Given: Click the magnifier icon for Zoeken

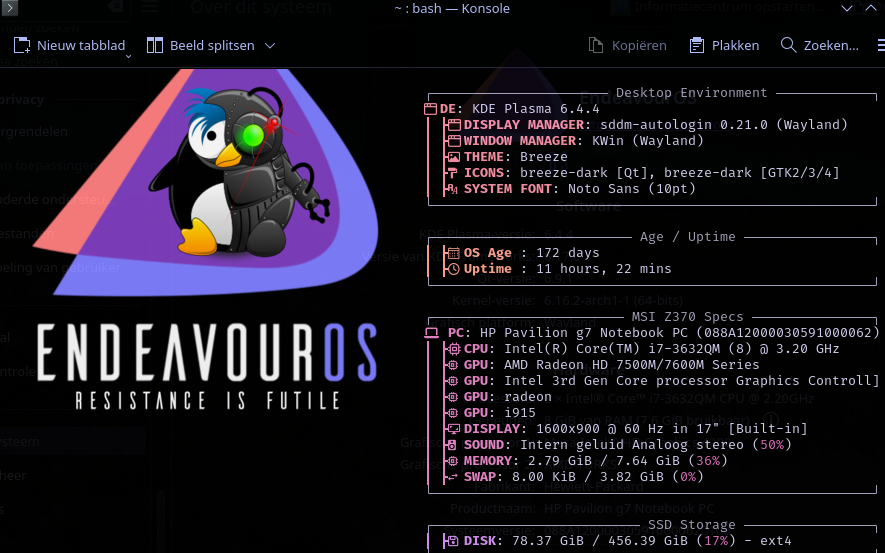Looking at the screenshot, I should (788, 45).
